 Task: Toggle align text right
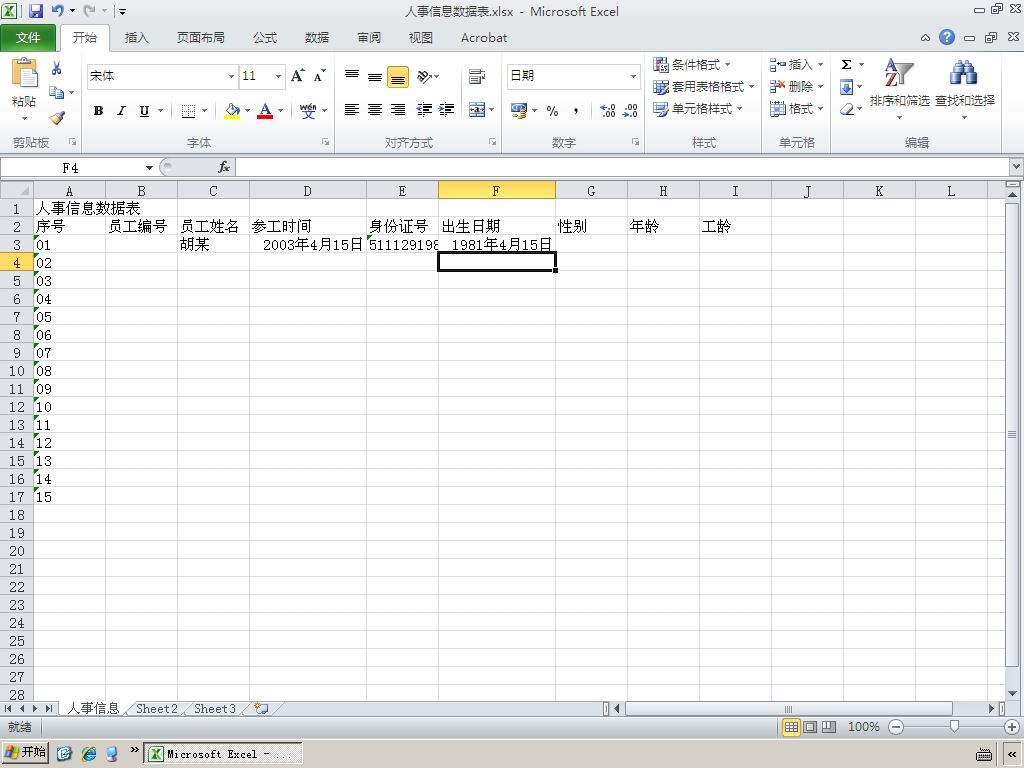398,110
